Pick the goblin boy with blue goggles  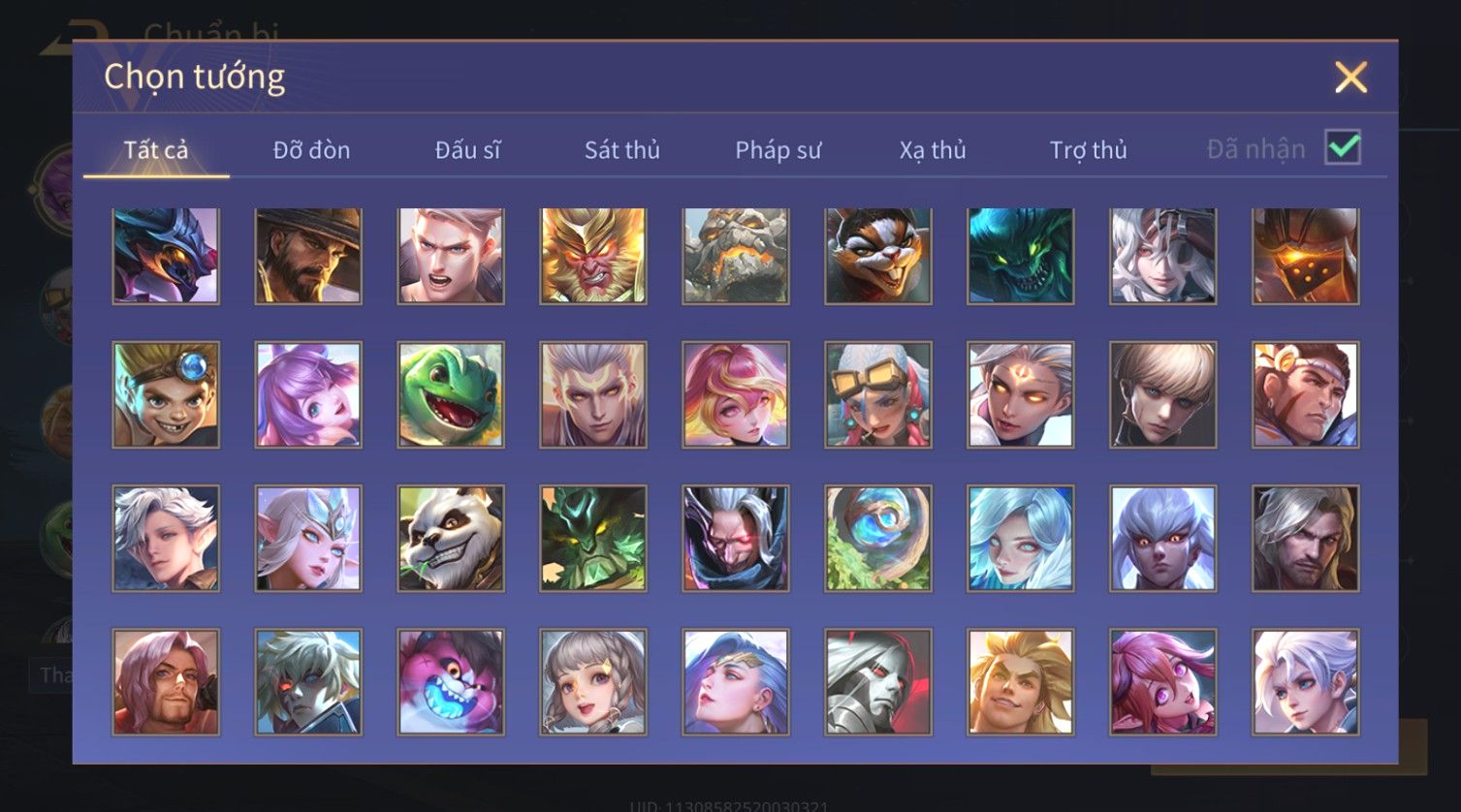166,394
